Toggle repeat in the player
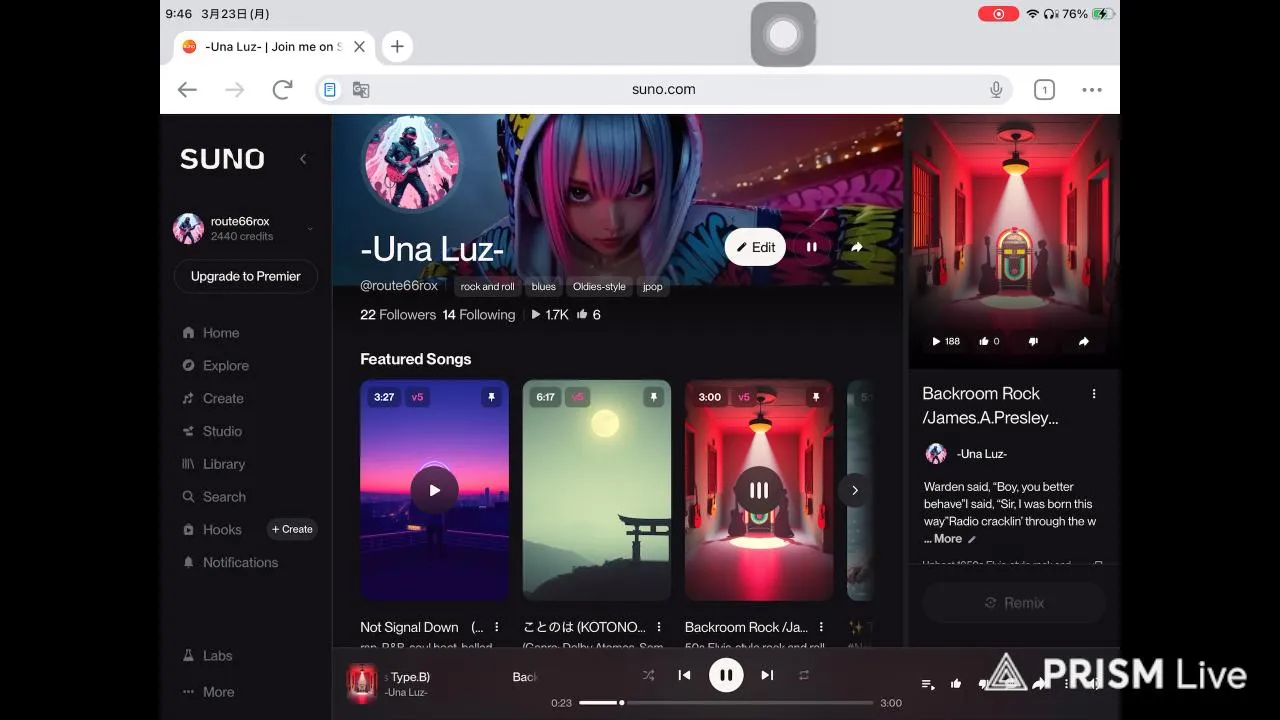Screen dimensions: 1280x720 (804, 675)
